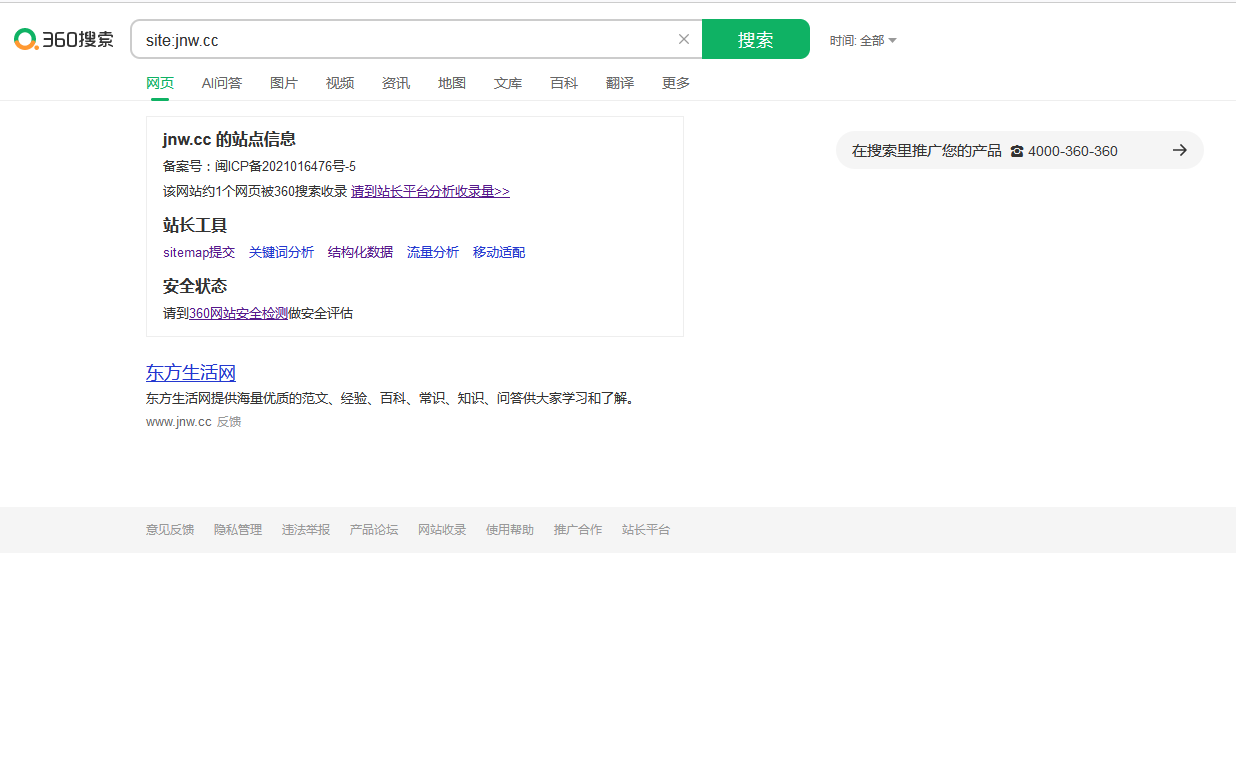Switch to the 图片 tab
This screenshot has width=1236, height=778.
[x=284, y=83]
